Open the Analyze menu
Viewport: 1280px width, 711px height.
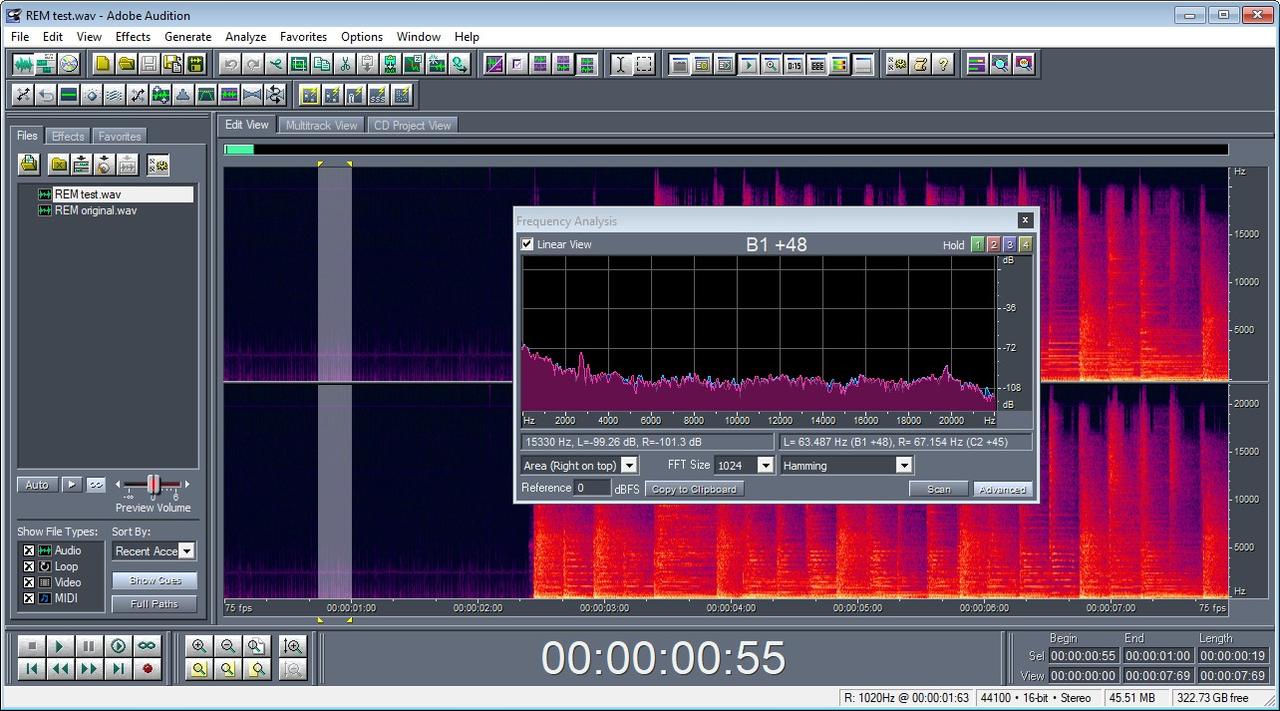[x=246, y=37]
